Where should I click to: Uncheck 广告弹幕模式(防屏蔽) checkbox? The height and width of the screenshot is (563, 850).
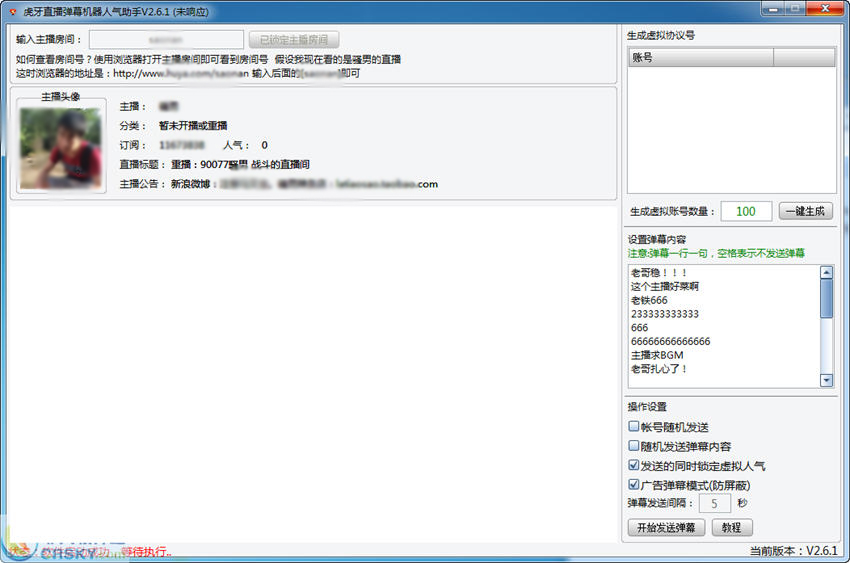633,484
